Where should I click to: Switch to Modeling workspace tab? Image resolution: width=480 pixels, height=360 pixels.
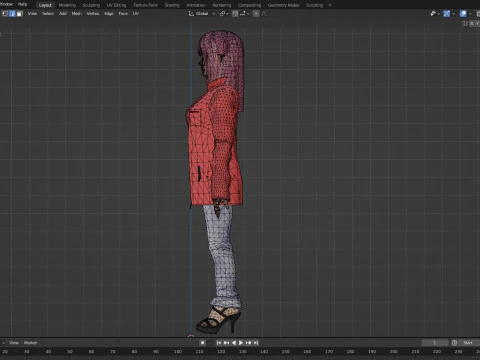(x=67, y=5)
